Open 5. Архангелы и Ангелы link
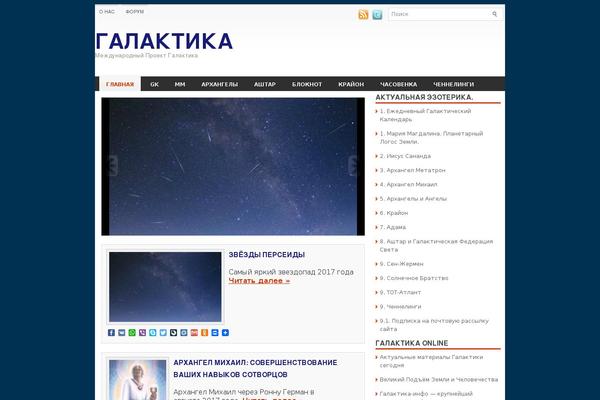This screenshot has width=600, height=400. point(413,199)
